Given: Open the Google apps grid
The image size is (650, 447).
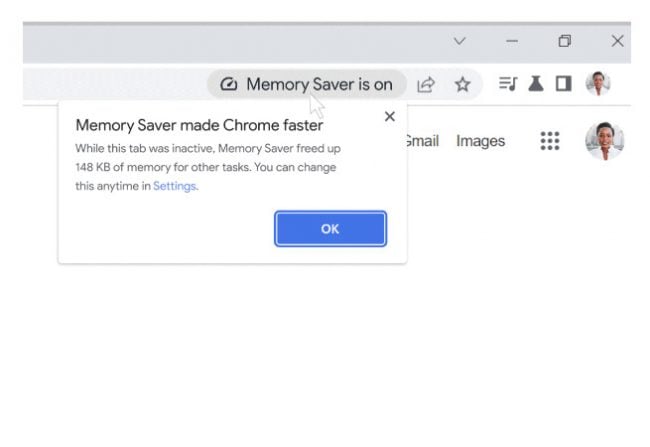Looking at the screenshot, I should (550, 141).
